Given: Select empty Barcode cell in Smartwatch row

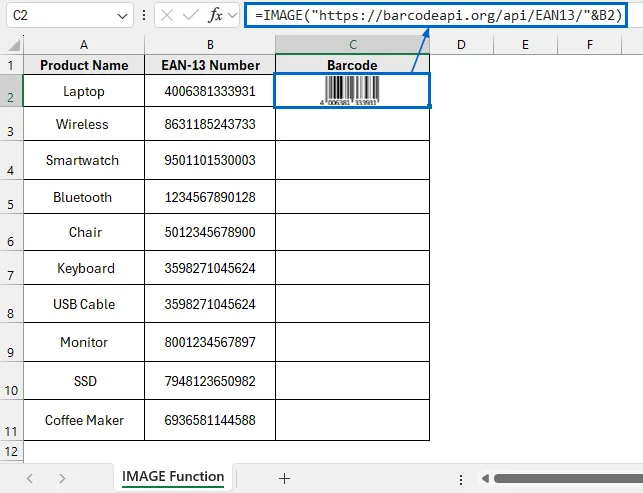Looking at the screenshot, I should pos(352,160).
